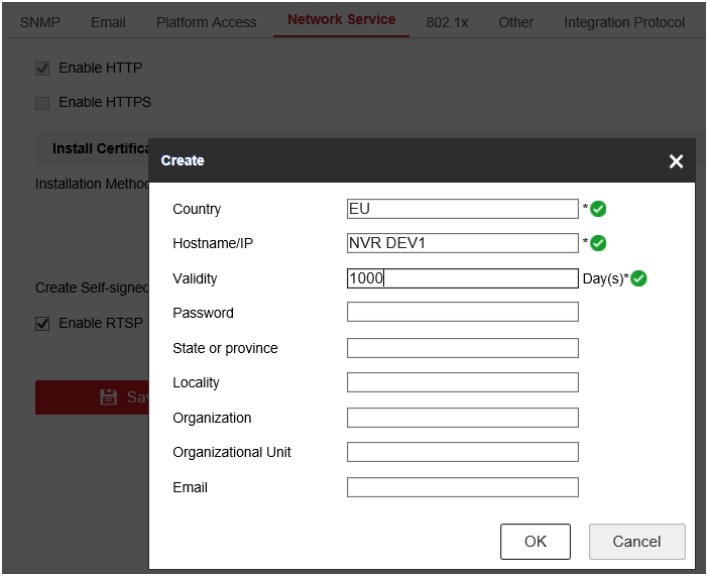Click the Country input field

tap(462, 209)
